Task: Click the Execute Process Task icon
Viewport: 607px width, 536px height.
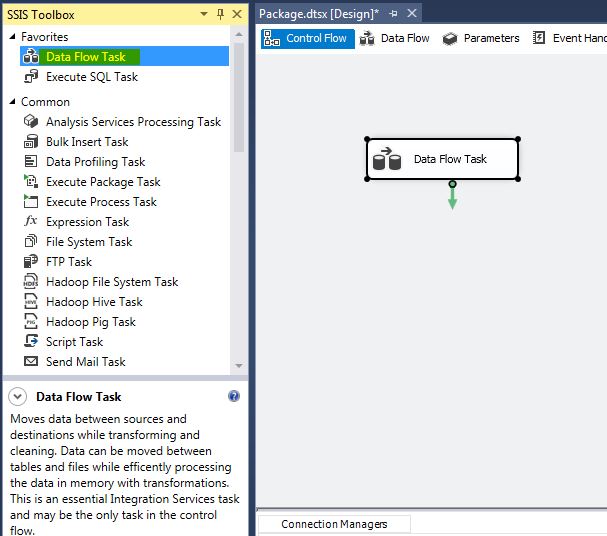Action: (x=31, y=202)
